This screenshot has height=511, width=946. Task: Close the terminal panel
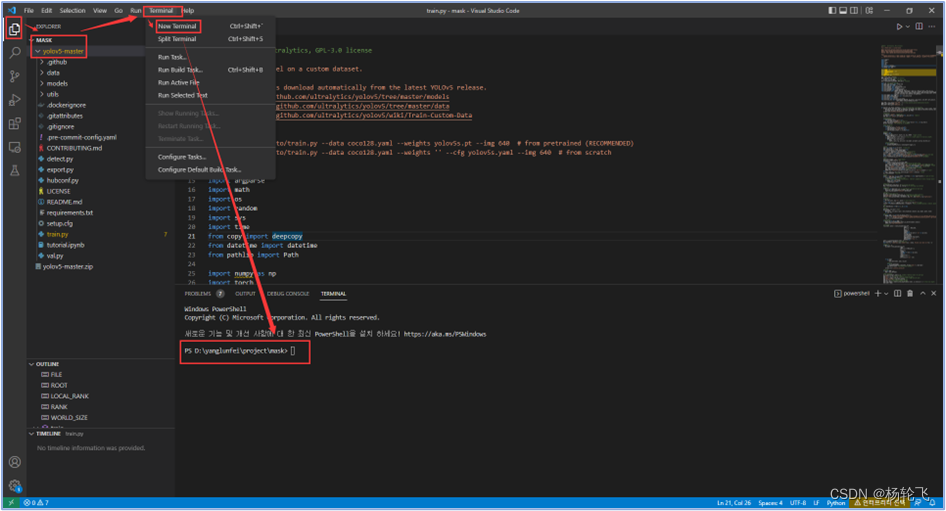click(x=933, y=293)
